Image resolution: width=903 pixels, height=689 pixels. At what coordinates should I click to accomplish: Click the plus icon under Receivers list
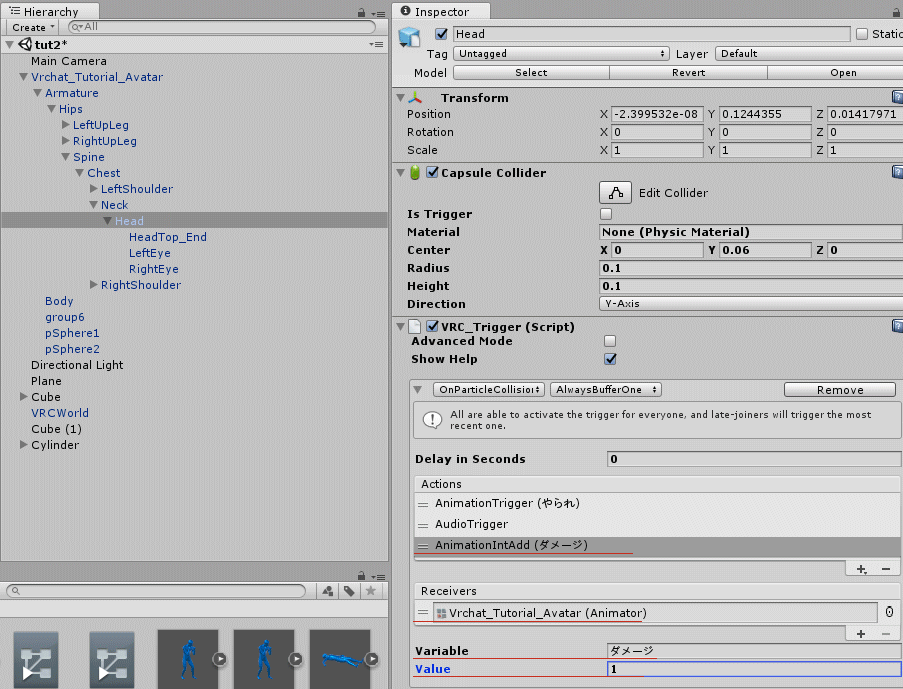click(x=861, y=634)
